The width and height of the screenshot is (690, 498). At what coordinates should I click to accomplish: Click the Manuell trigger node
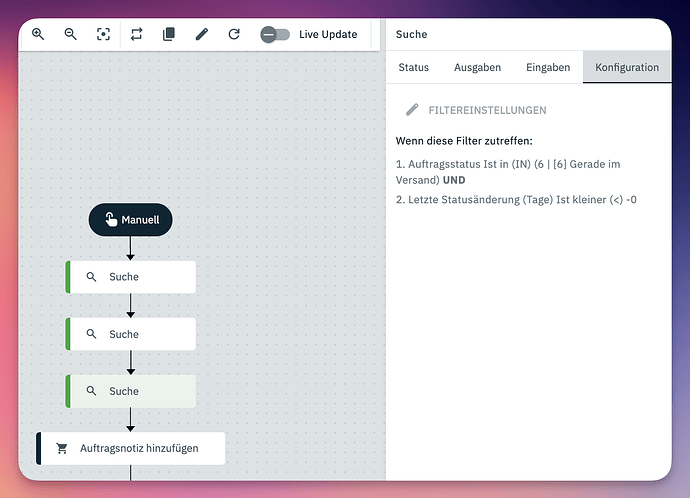click(130, 220)
